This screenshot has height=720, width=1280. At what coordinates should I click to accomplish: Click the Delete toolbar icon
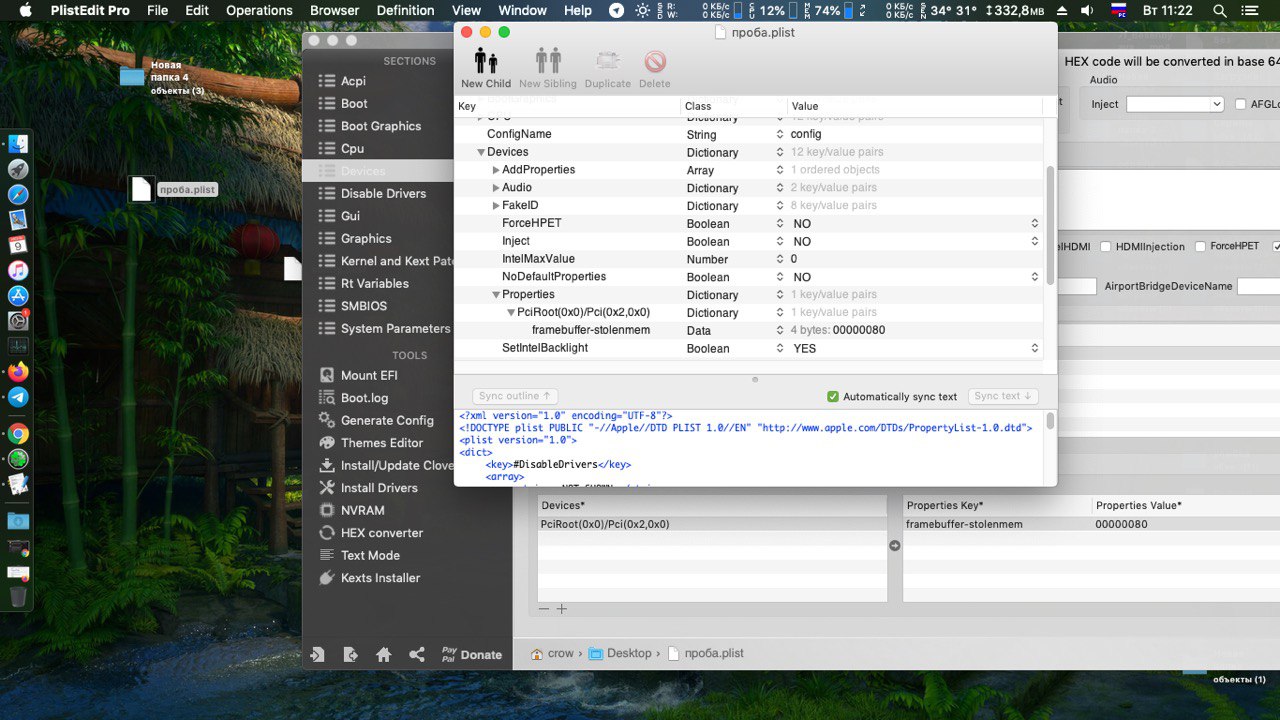[655, 62]
